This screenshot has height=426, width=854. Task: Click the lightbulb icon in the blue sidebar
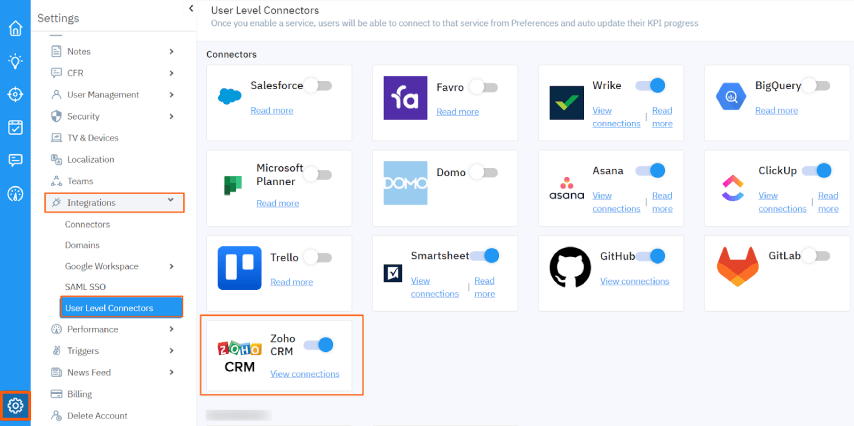coord(15,62)
